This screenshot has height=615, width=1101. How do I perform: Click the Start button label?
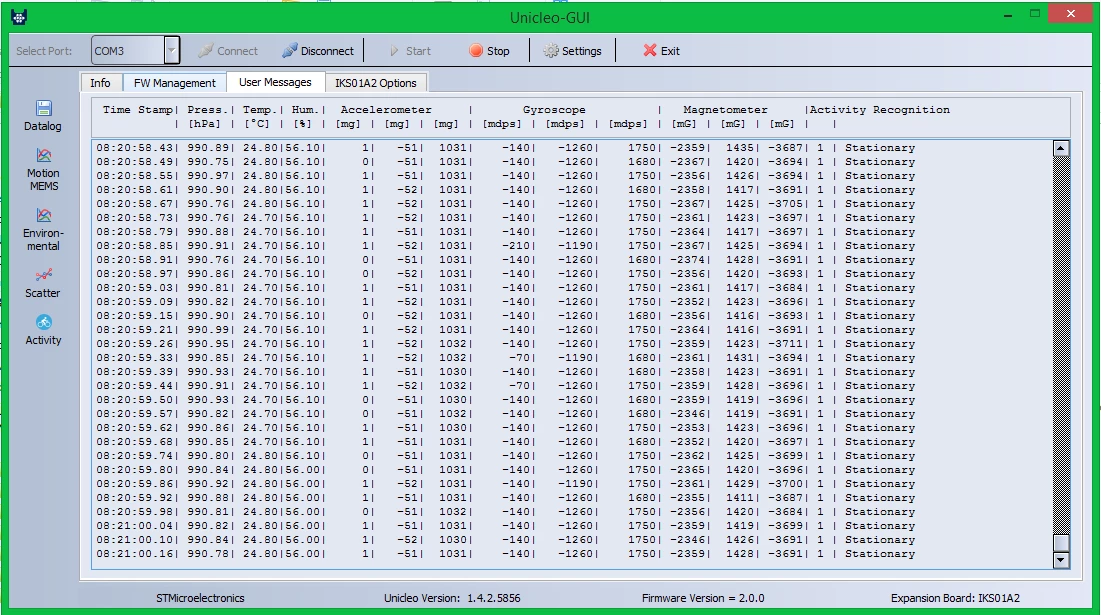(x=418, y=51)
